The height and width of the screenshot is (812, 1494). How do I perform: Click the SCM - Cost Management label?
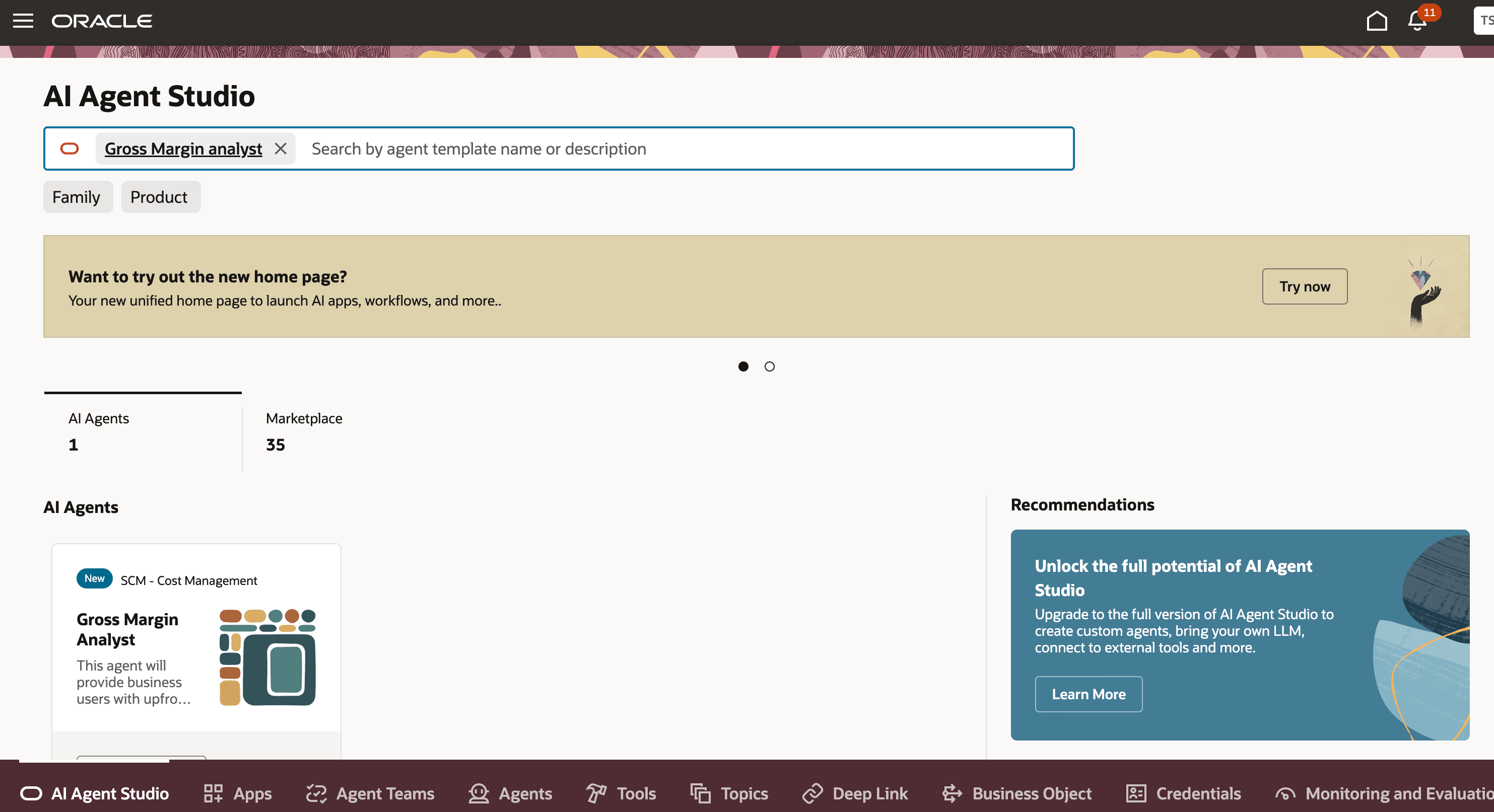(x=188, y=580)
